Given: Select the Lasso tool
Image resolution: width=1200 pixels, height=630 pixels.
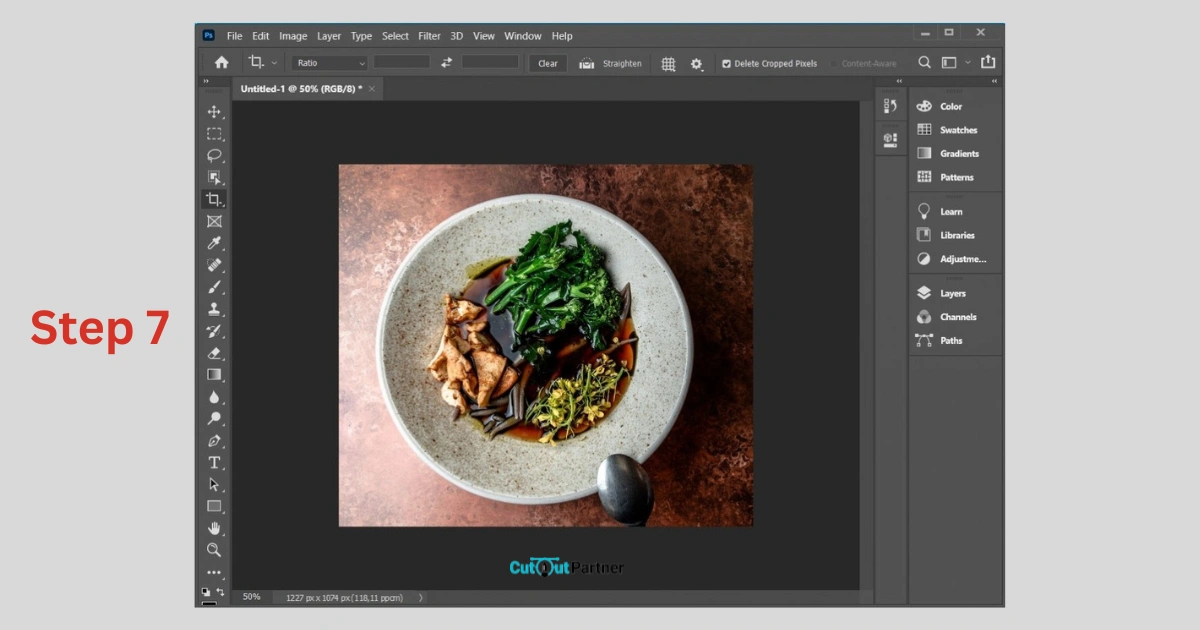Looking at the screenshot, I should 214,155.
